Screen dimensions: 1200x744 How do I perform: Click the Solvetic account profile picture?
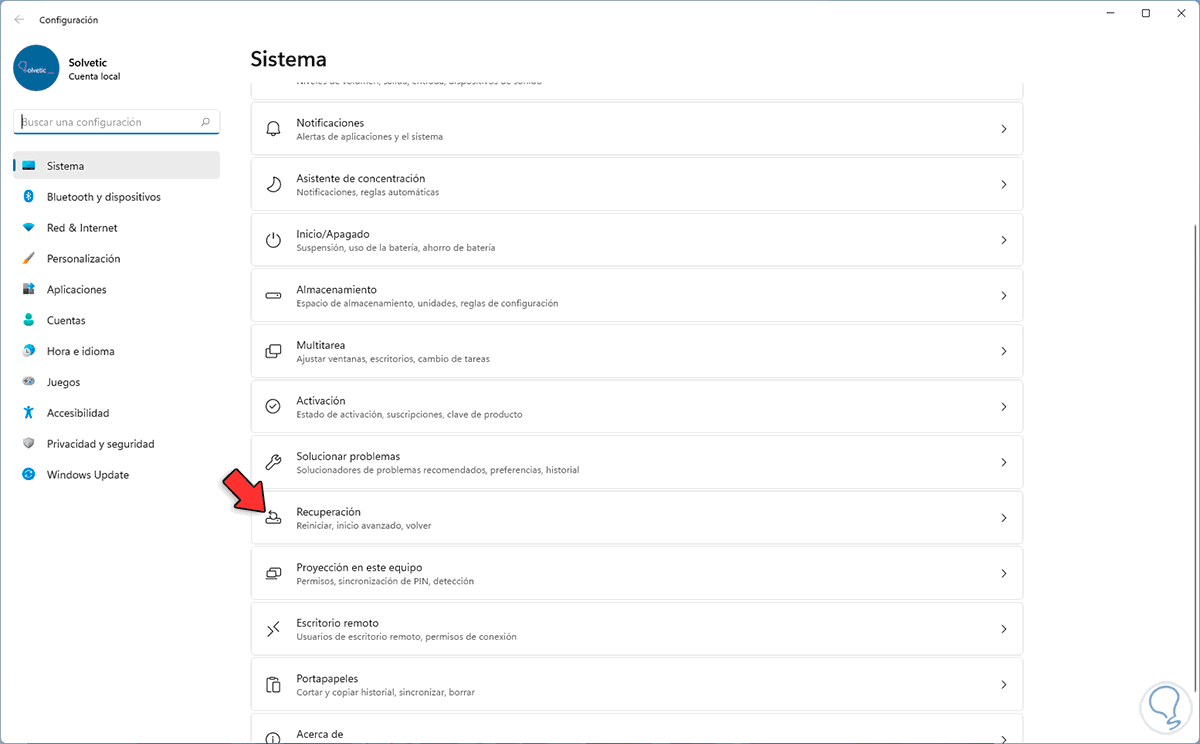click(37, 68)
